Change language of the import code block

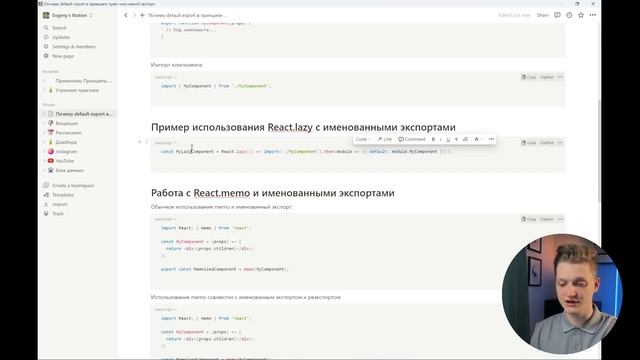[x=165, y=77]
